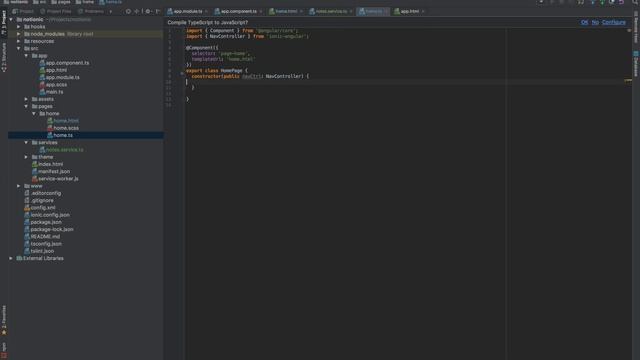Click the pages breadcrumb in navigation bar
Viewport: 640px width, 360px height.
61,2
